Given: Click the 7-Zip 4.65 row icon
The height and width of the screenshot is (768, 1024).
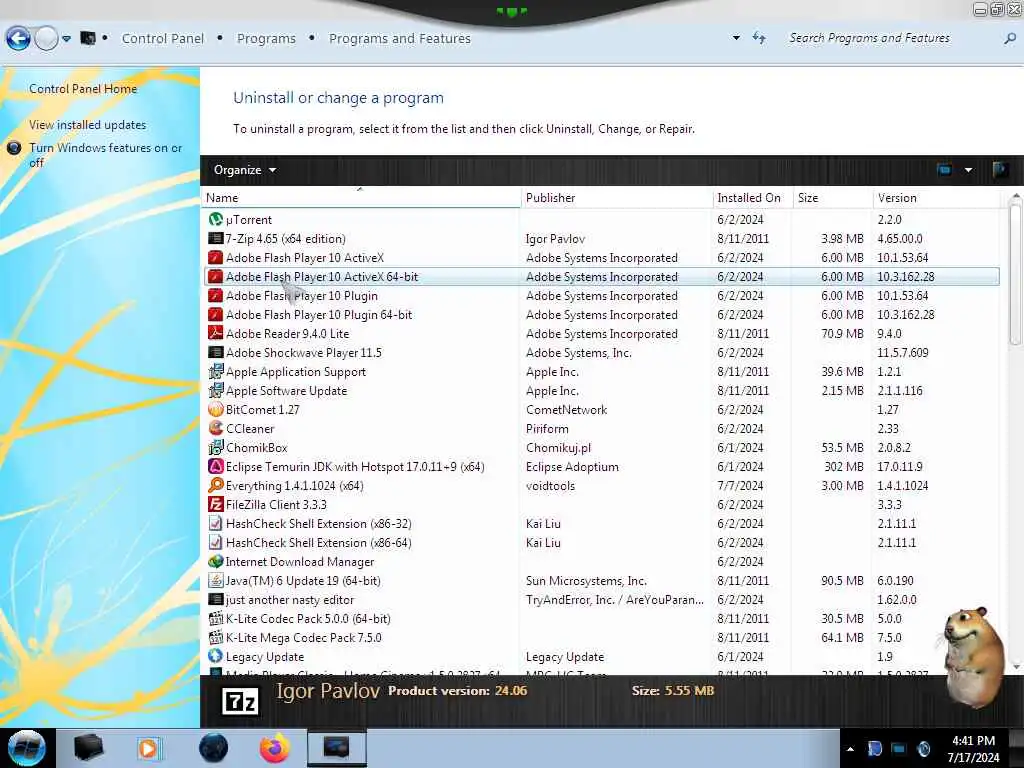Looking at the screenshot, I should point(216,238).
